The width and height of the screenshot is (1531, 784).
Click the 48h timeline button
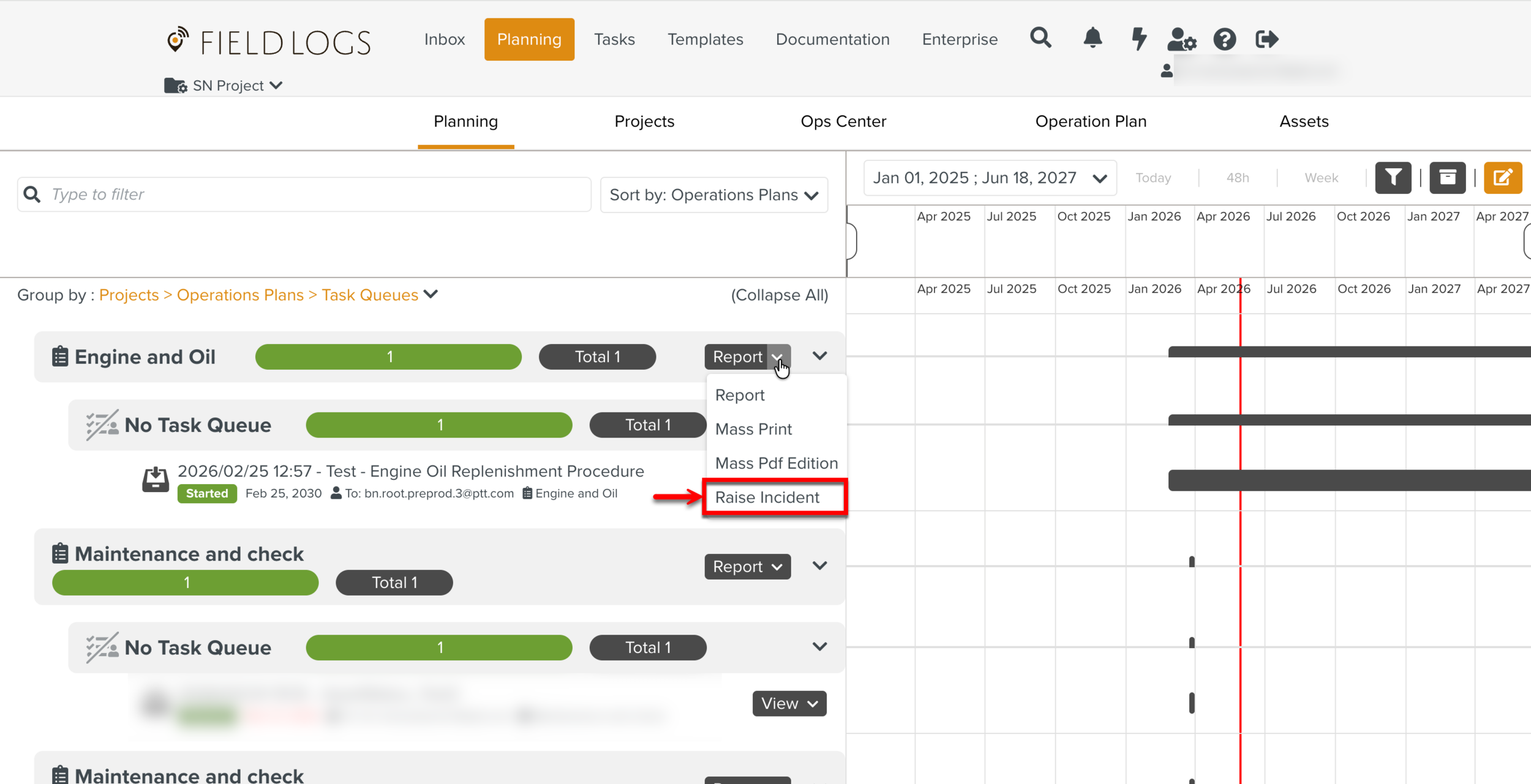point(1237,177)
